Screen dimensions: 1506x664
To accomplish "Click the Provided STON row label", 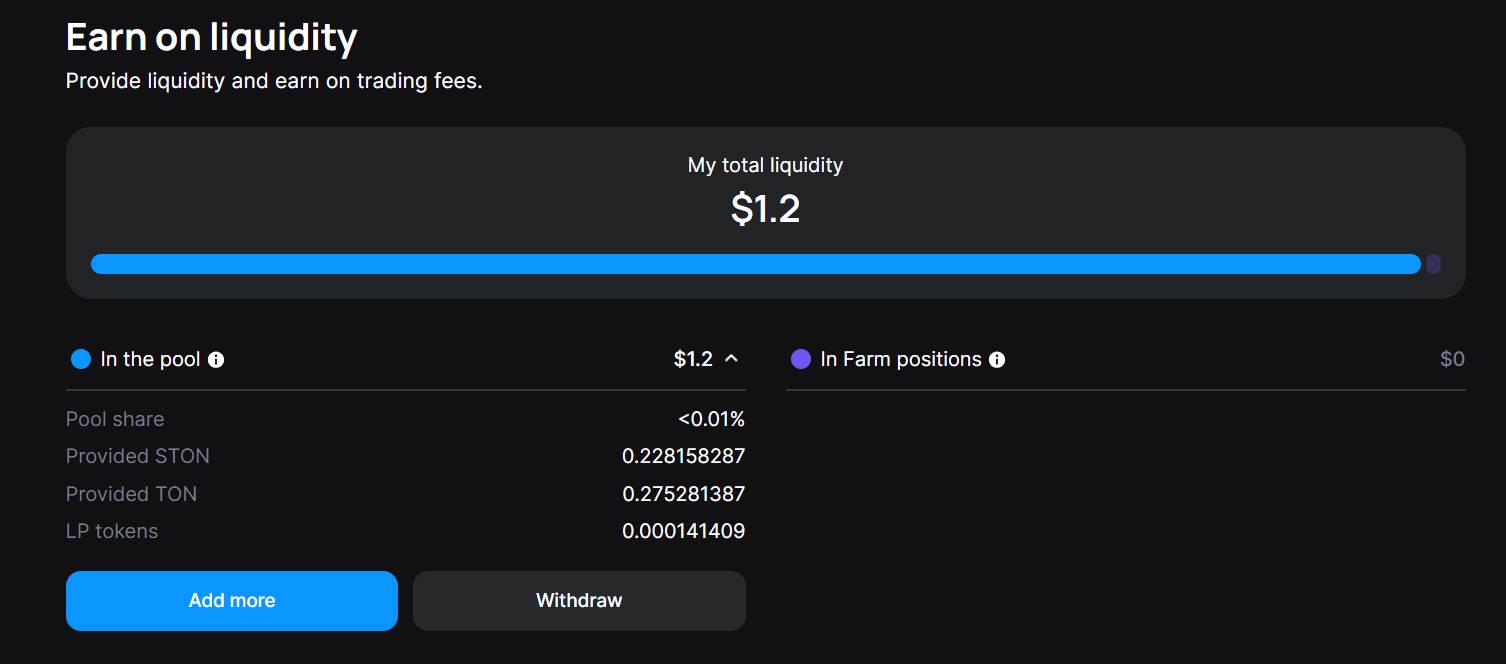I will coord(138,456).
